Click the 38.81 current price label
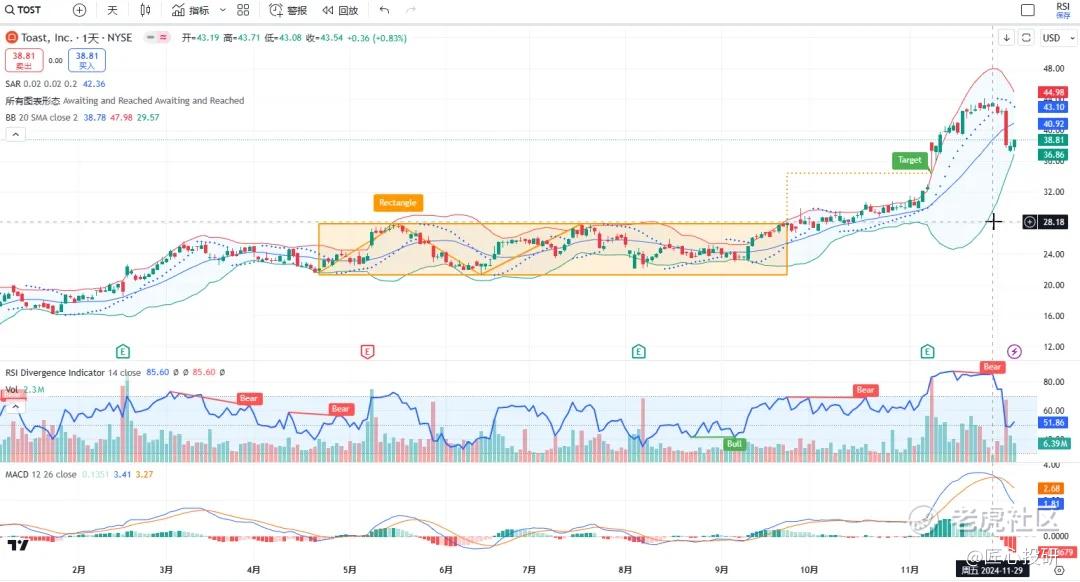Viewport: 1080px width, 582px height. click(1052, 140)
